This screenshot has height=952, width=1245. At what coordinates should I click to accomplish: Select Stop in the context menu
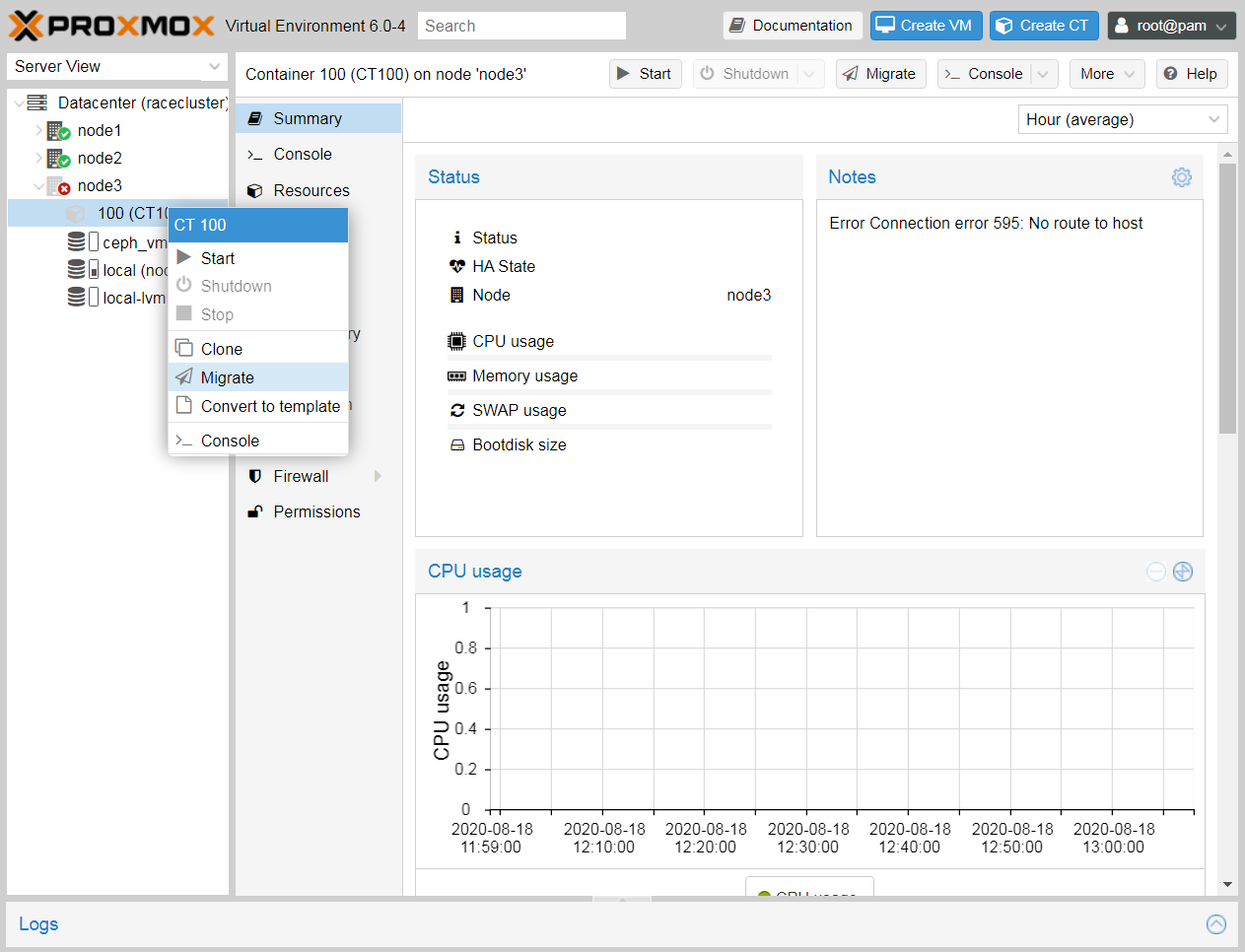click(x=258, y=314)
